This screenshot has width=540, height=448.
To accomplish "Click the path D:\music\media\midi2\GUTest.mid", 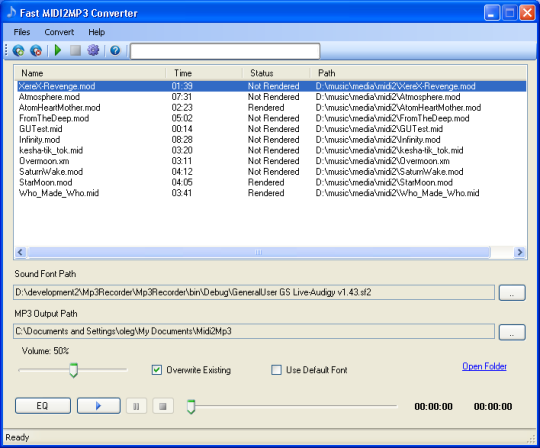I will 379,129.
